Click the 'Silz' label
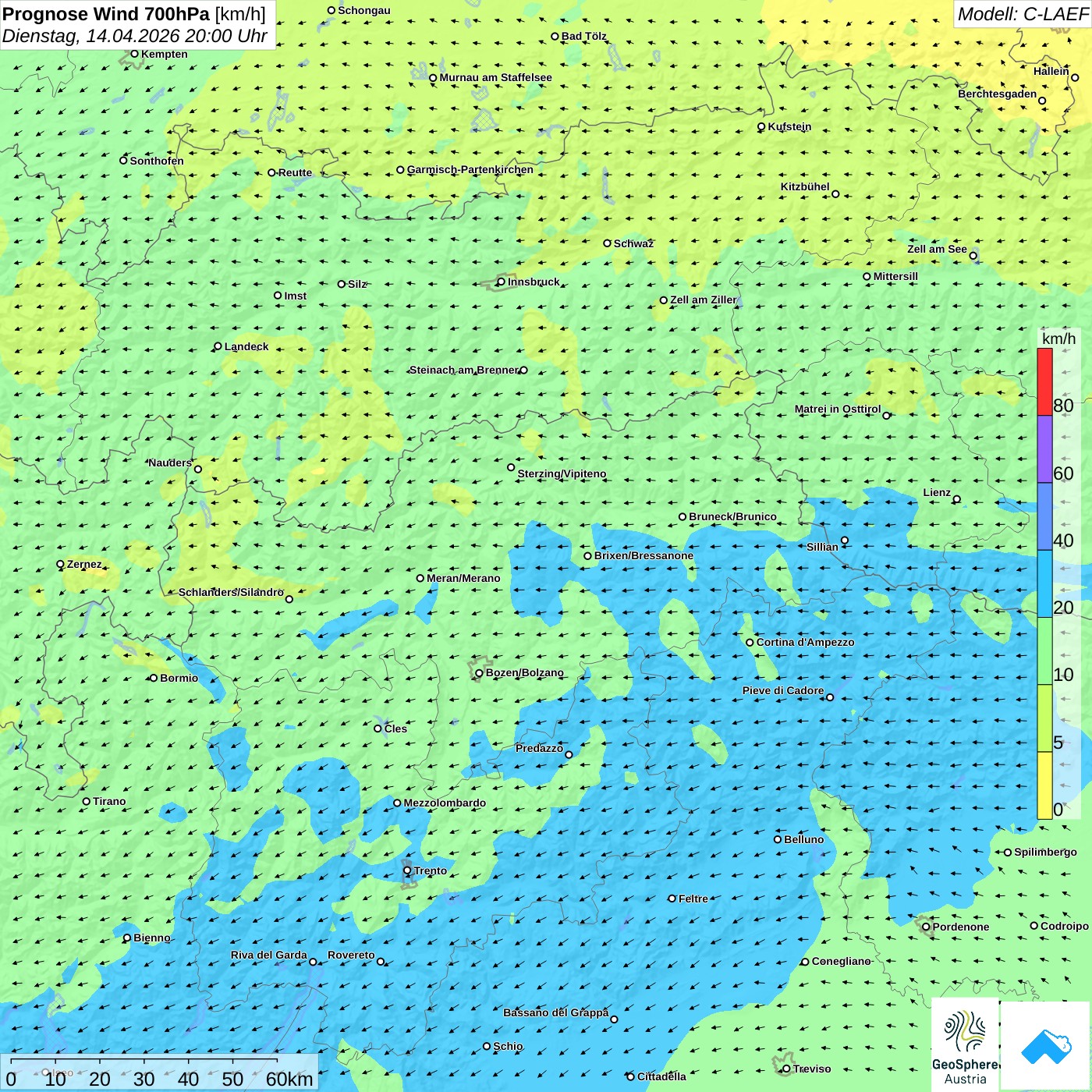The width and height of the screenshot is (1092, 1092). (357, 284)
